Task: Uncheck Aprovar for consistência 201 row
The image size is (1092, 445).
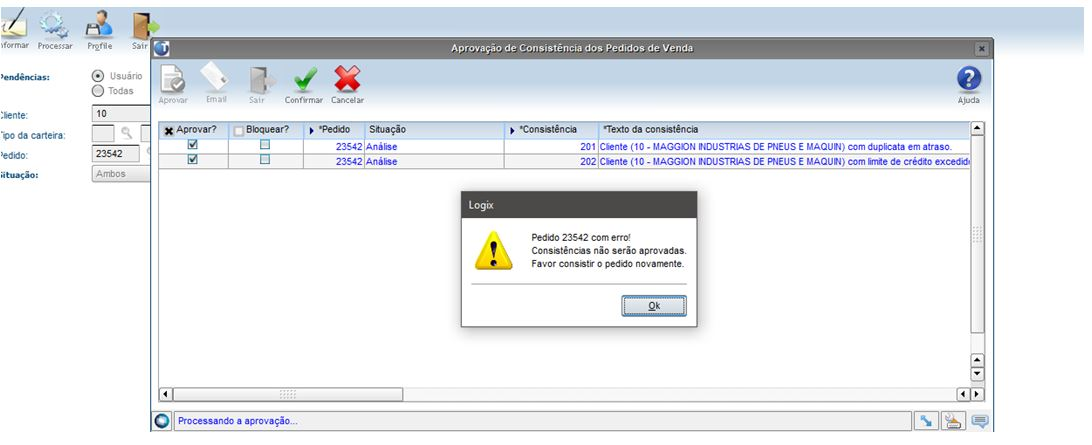Action: point(193,145)
